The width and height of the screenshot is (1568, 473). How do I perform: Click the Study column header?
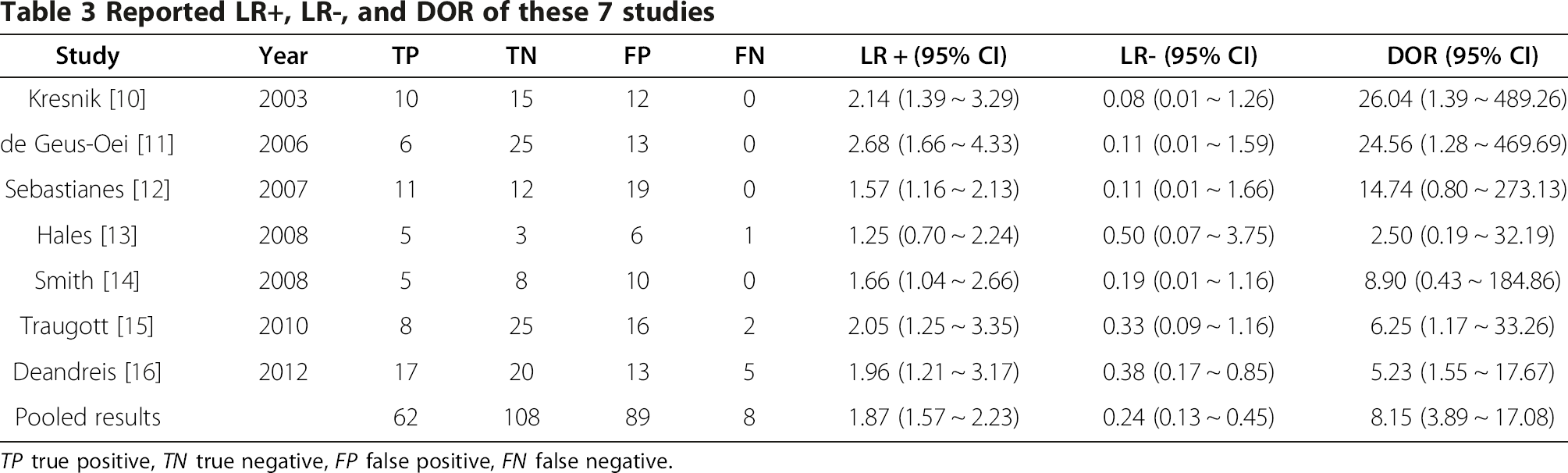(87, 56)
